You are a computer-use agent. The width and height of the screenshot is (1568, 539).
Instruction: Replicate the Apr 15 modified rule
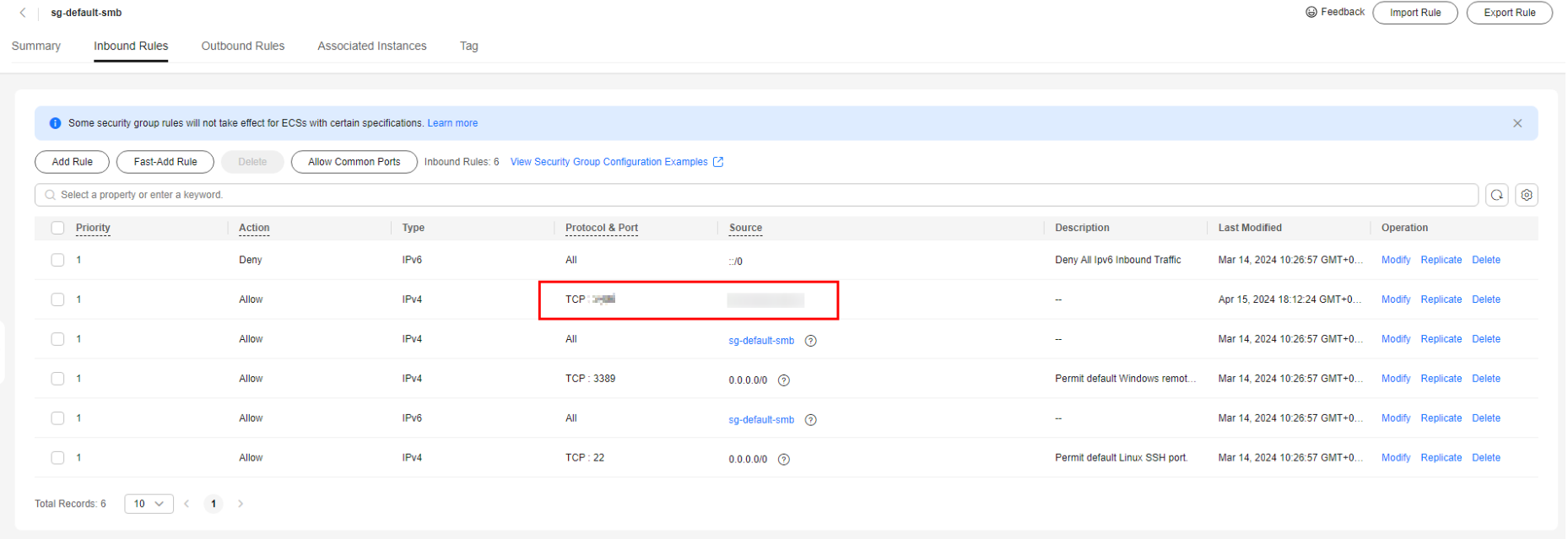pos(1441,299)
